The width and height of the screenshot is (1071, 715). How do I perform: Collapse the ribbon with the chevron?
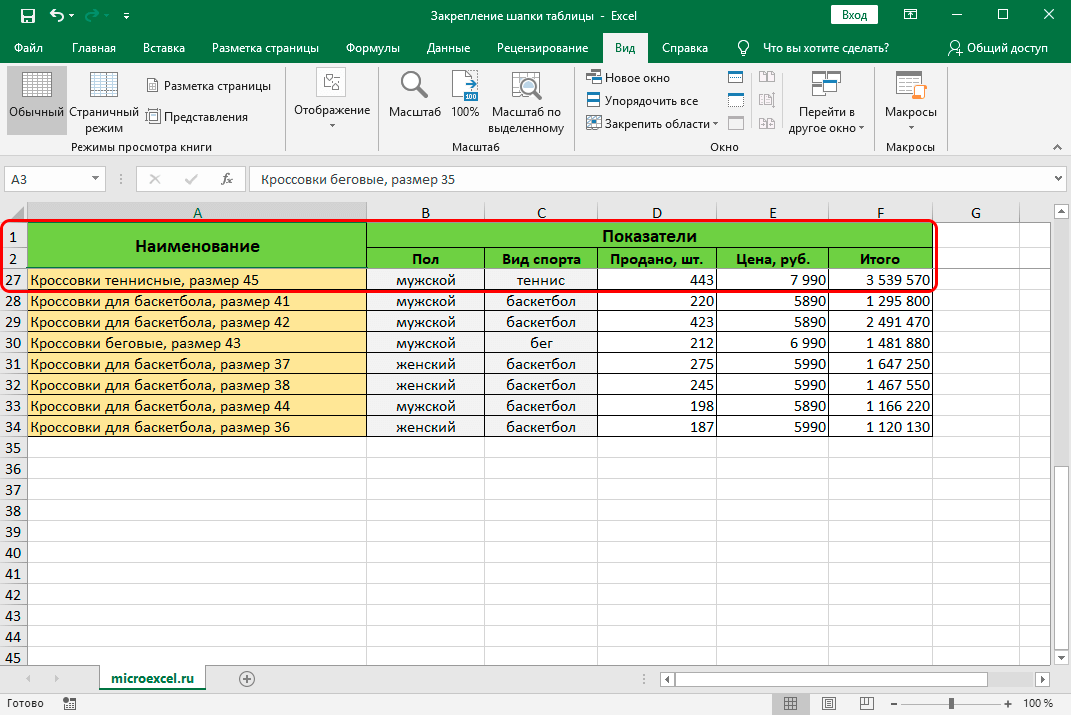pos(1057,147)
